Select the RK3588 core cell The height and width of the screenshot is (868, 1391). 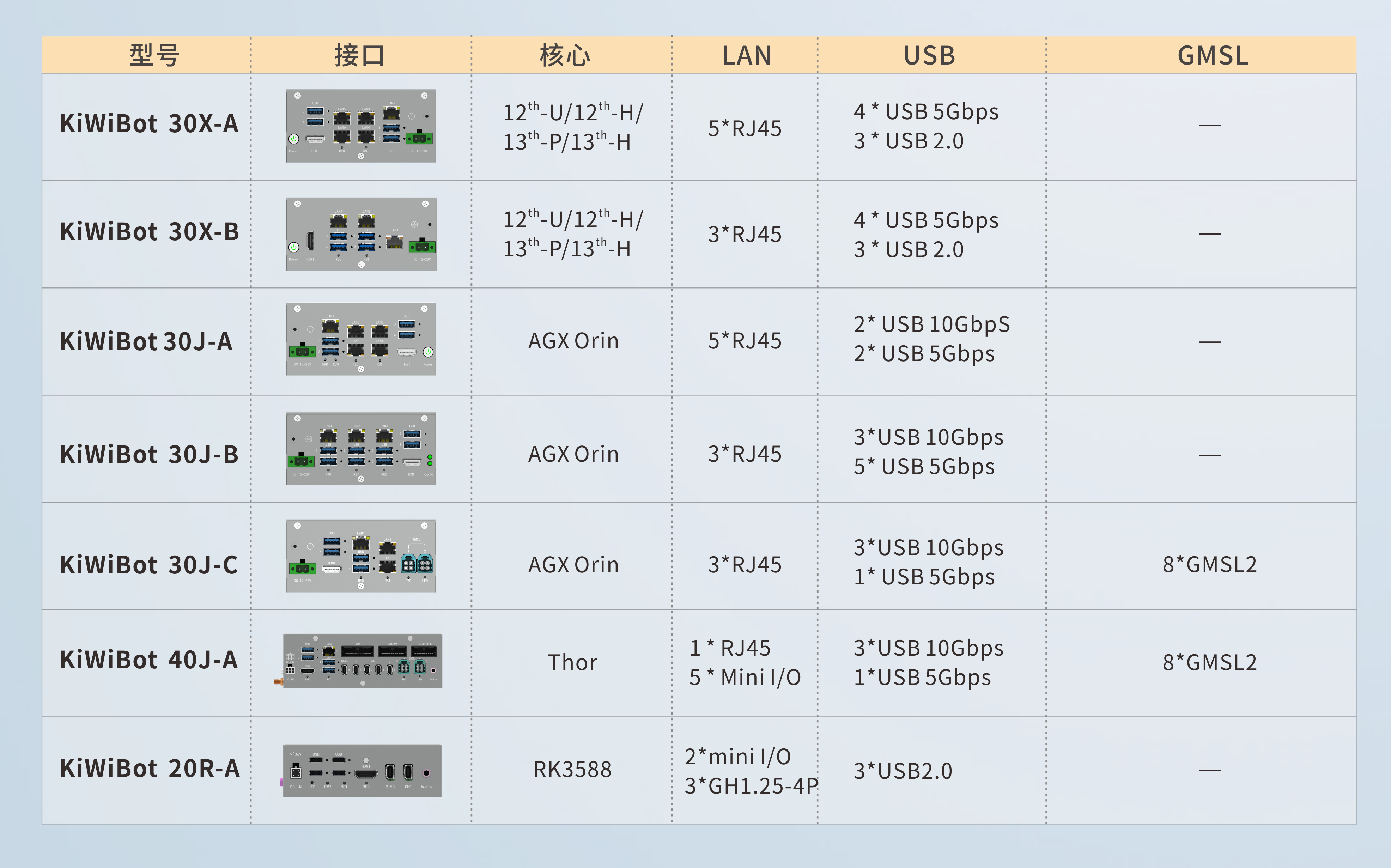(572, 770)
